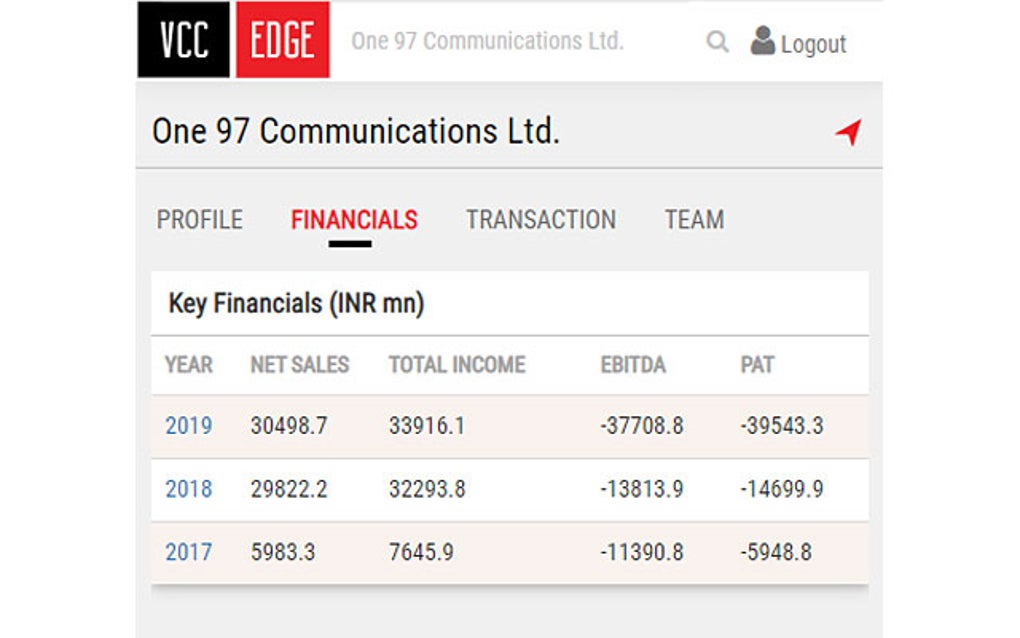Image resolution: width=1020 pixels, height=638 pixels.
Task: Open the 2019 year link
Action: [189, 426]
